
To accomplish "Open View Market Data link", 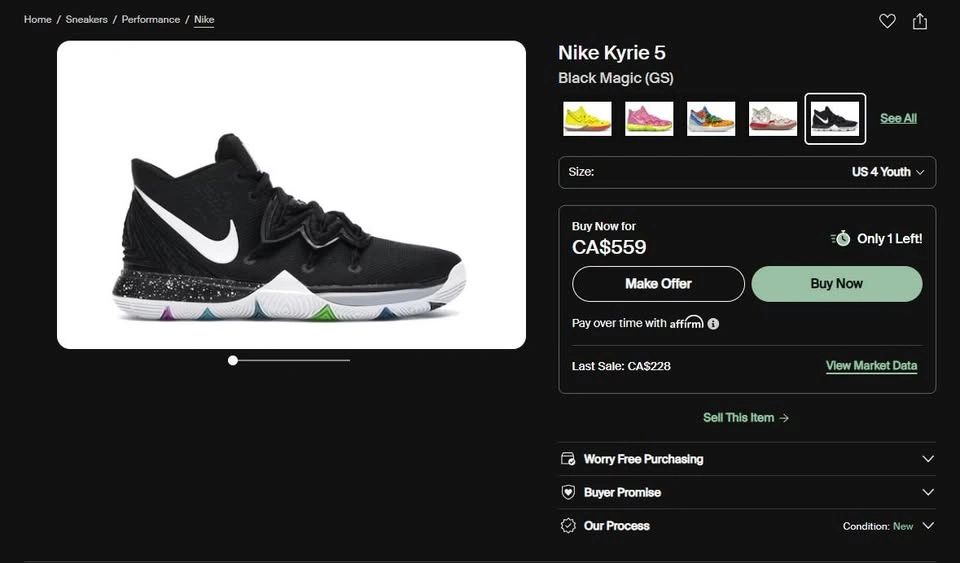I will [x=871, y=366].
